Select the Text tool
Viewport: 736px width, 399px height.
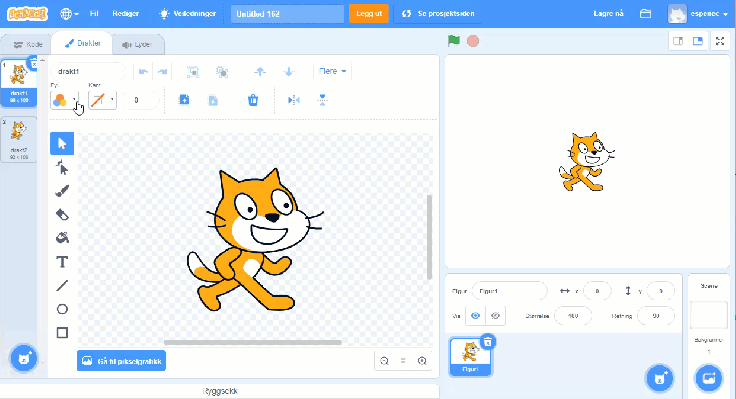pos(62,261)
